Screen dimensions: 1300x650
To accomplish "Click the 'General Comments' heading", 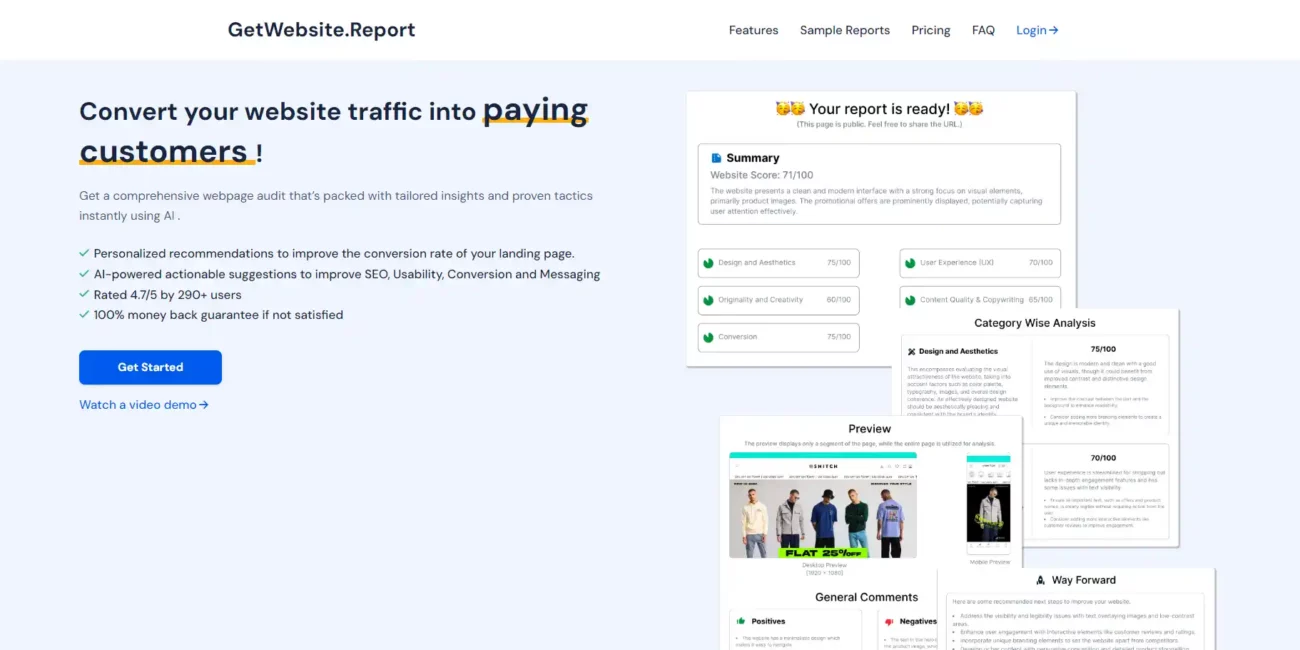I will coord(866,597).
